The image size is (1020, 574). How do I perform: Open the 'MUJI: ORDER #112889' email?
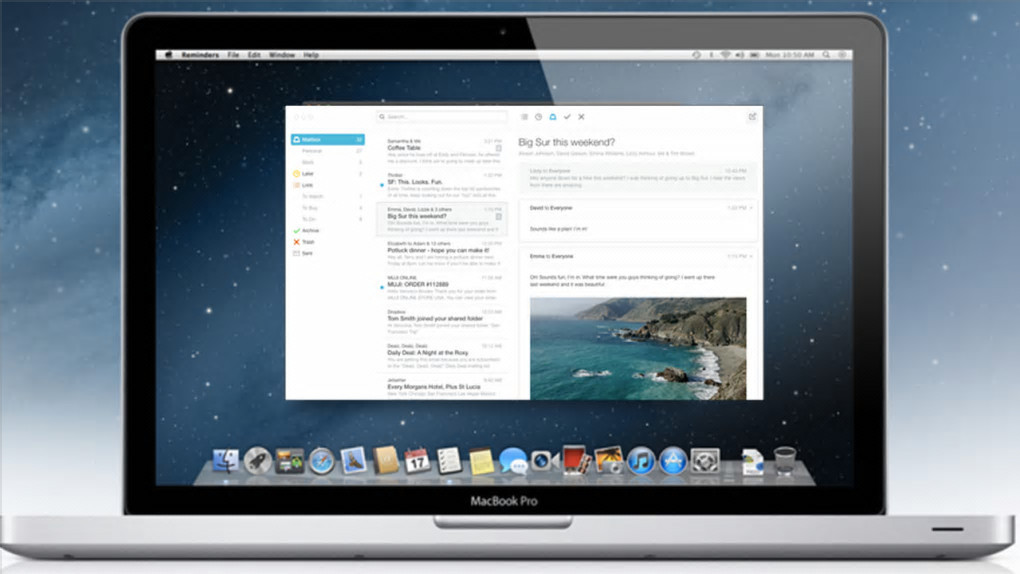point(442,288)
